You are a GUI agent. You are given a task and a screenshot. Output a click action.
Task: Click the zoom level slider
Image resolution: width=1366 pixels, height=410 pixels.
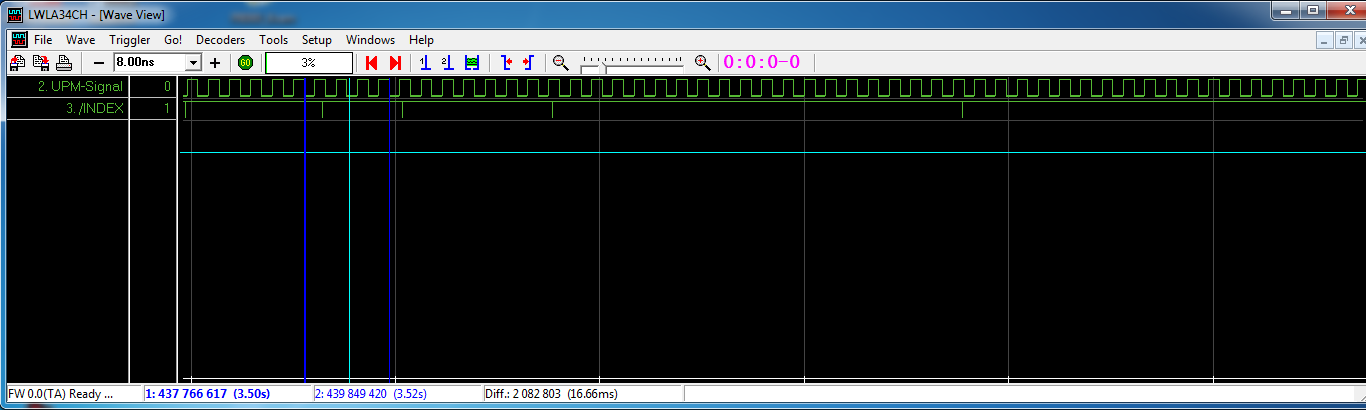pyautogui.click(x=632, y=63)
